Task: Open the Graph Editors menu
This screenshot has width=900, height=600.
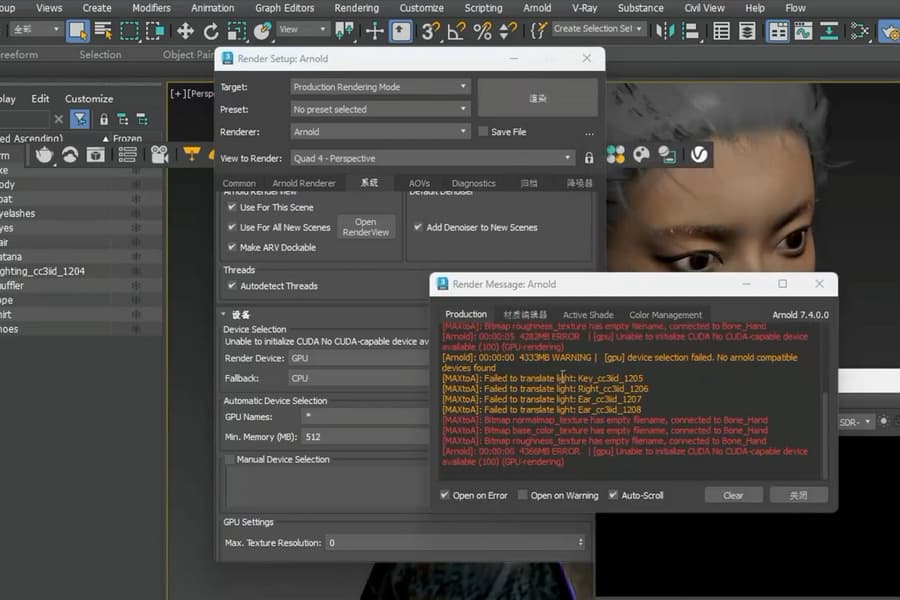Action: tap(285, 8)
